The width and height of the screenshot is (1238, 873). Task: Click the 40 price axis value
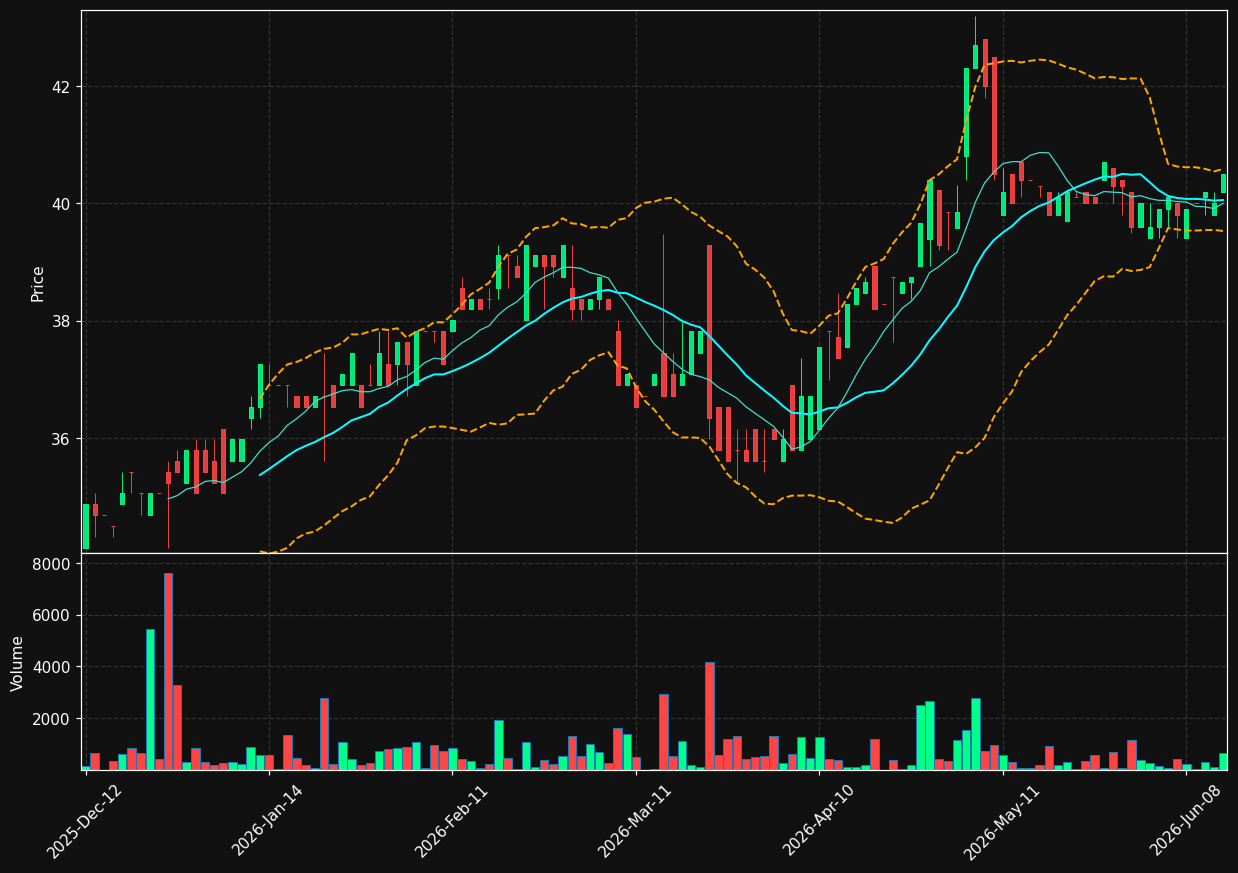[61, 204]
